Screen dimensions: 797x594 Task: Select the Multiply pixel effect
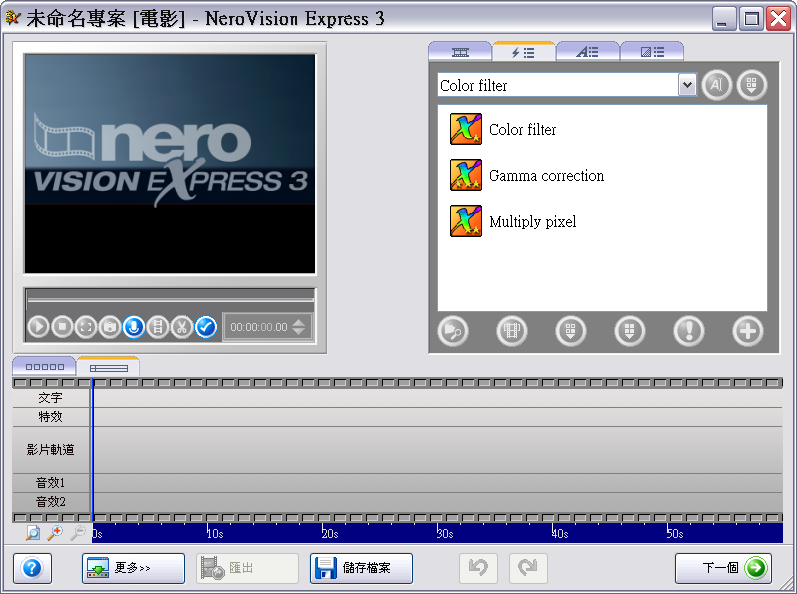point(513,221)
